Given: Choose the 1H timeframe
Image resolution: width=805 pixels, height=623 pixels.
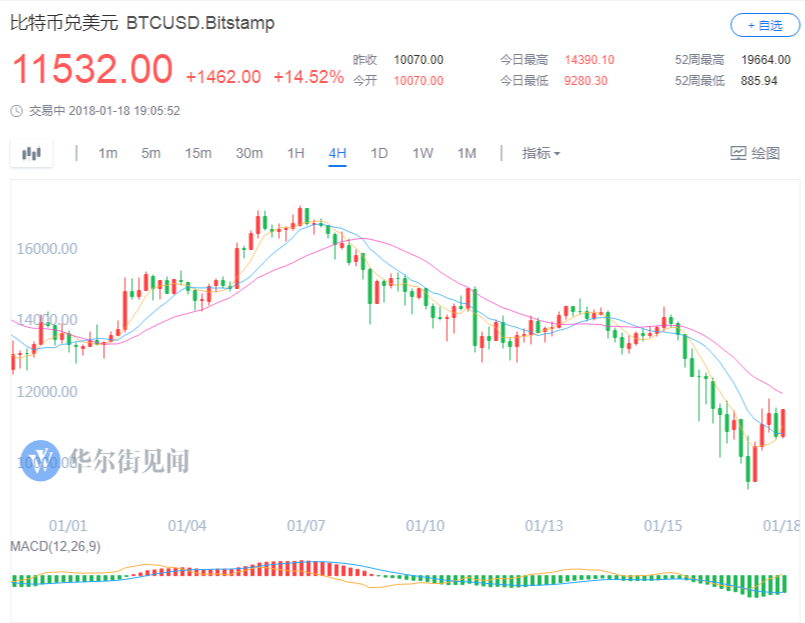Looking at the screenshot, I should pos(296,153).
